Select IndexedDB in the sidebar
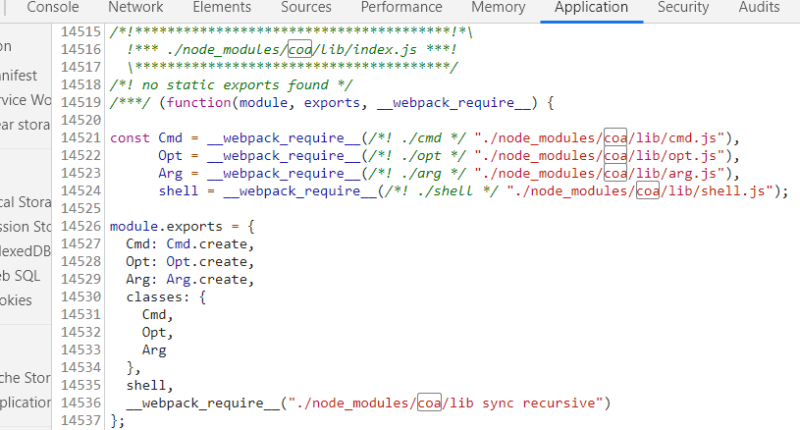 [26, 251]
